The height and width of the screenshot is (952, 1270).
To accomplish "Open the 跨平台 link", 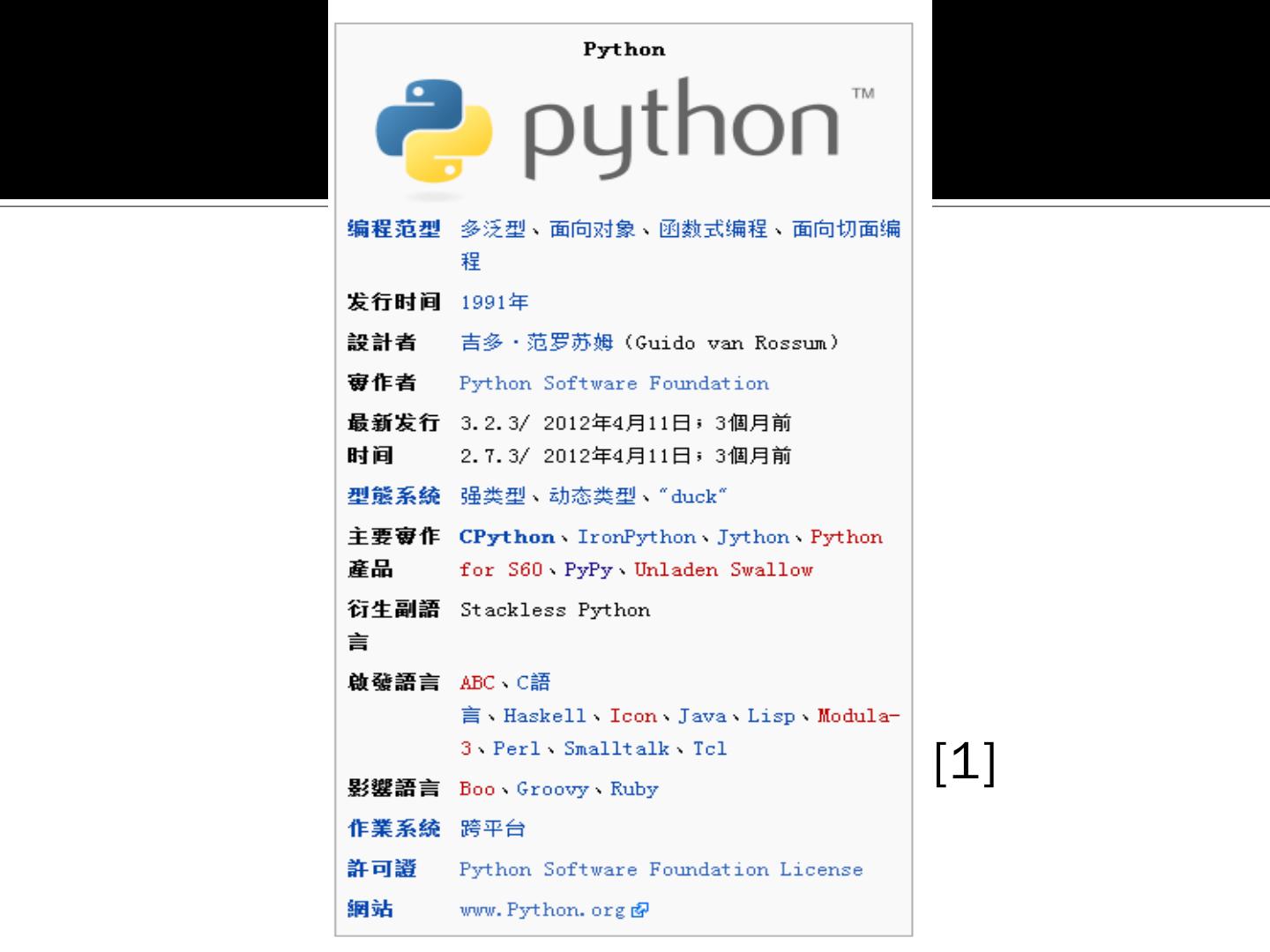I will [493, 829].
